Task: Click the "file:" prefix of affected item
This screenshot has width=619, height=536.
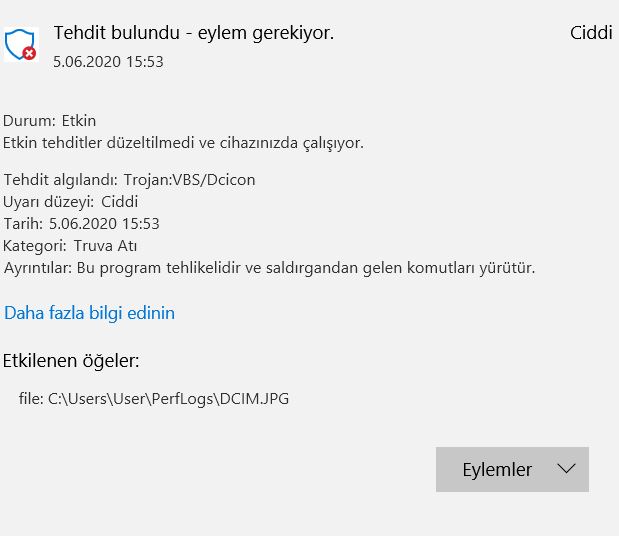Action: (31, 399)
